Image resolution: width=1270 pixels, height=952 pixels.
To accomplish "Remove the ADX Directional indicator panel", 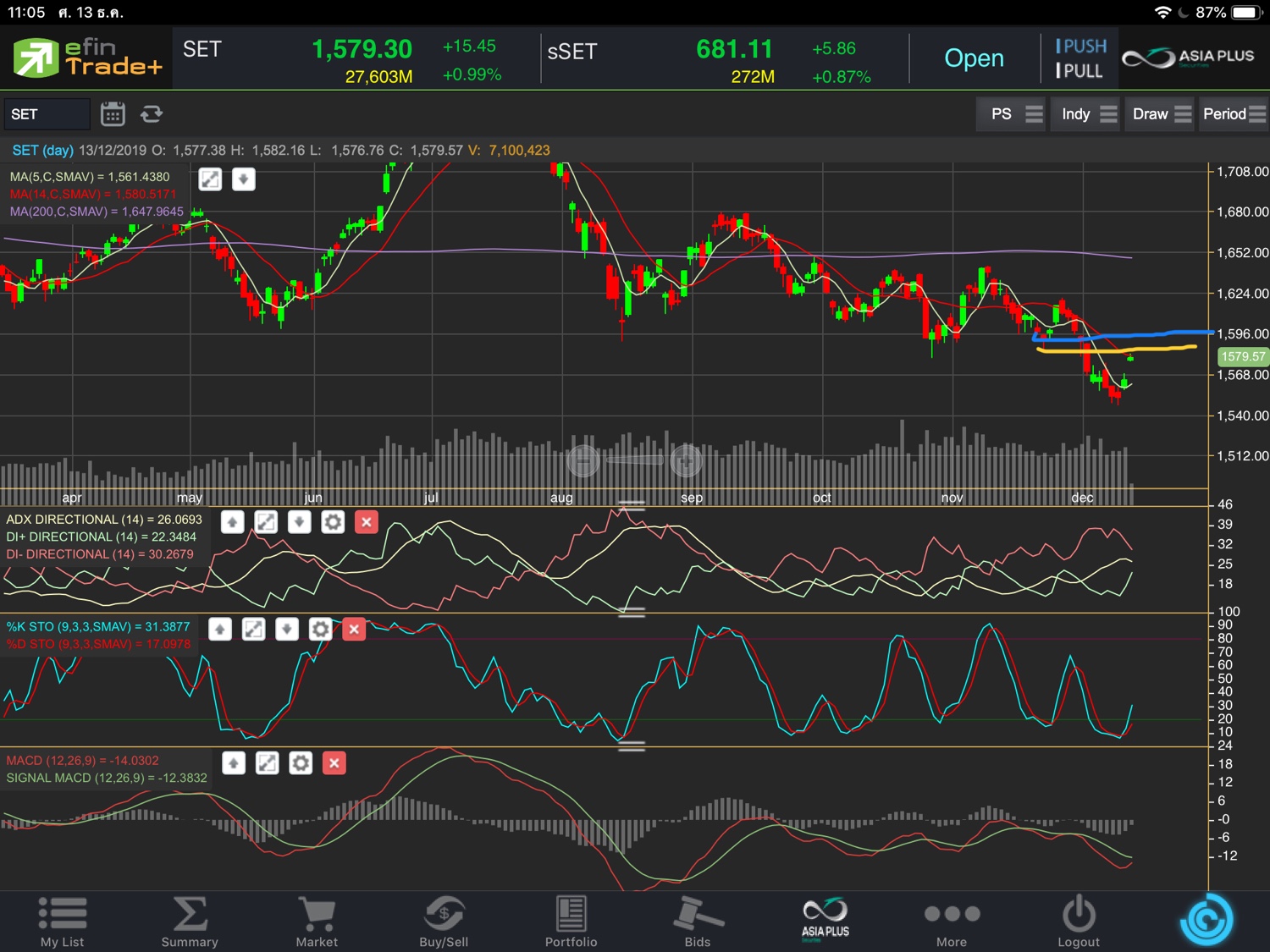I will tap(367, 522).
